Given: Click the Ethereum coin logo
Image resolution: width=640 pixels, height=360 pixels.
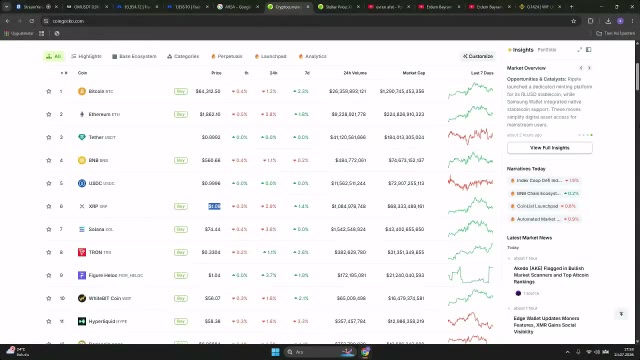Looking at the screenshot, I should [82, 114].
